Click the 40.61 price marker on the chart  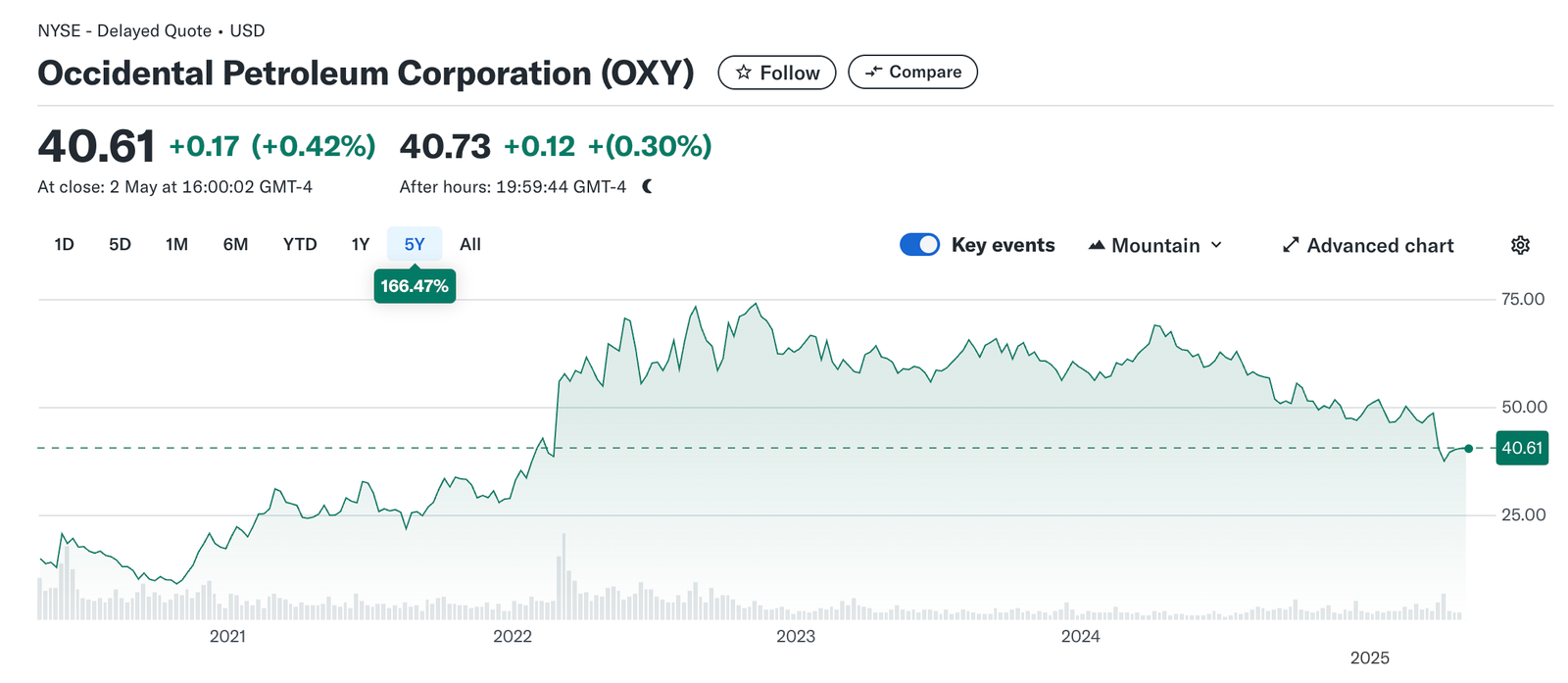[1521, 448]
